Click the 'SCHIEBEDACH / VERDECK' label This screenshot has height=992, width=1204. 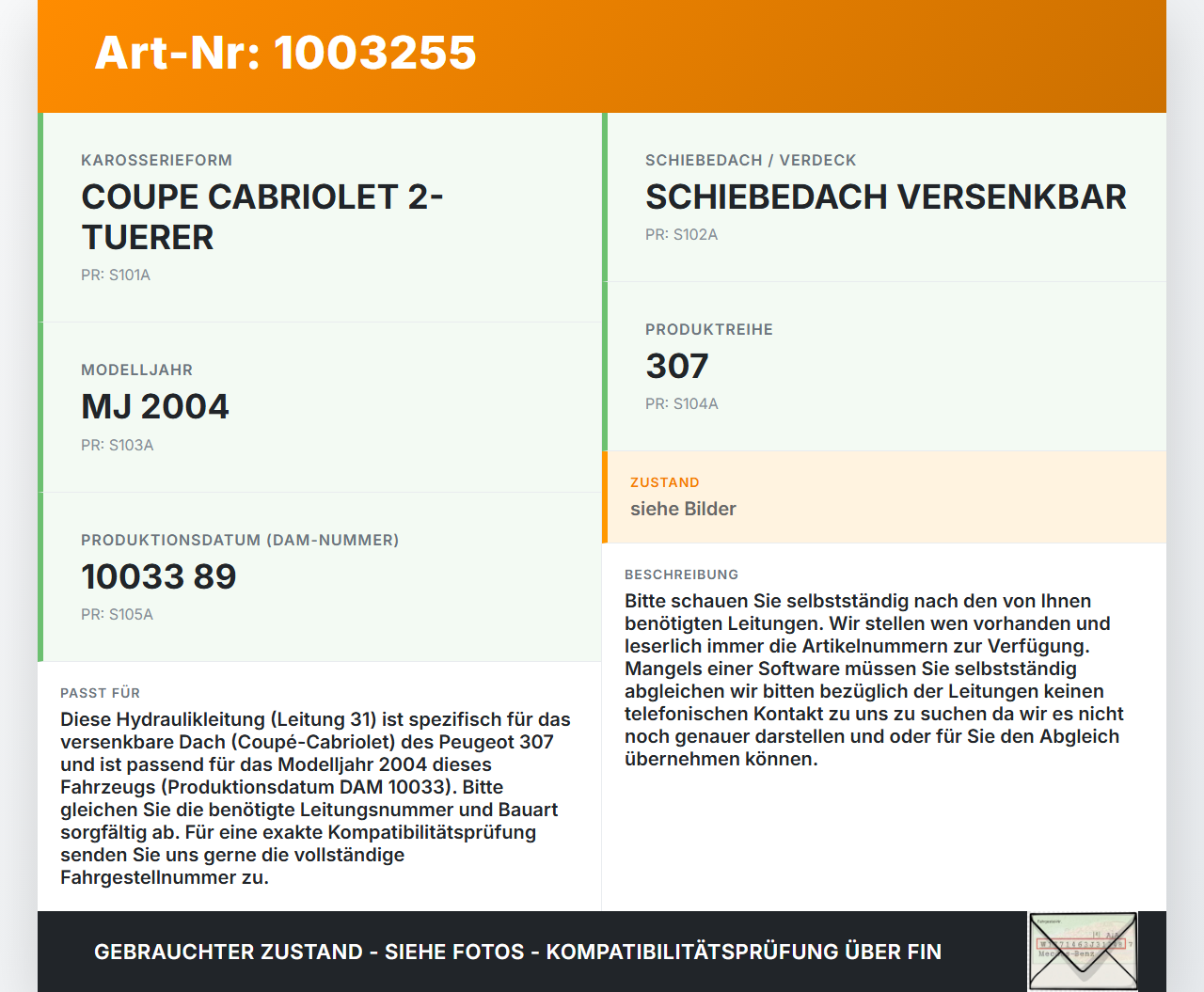point(751,160)
